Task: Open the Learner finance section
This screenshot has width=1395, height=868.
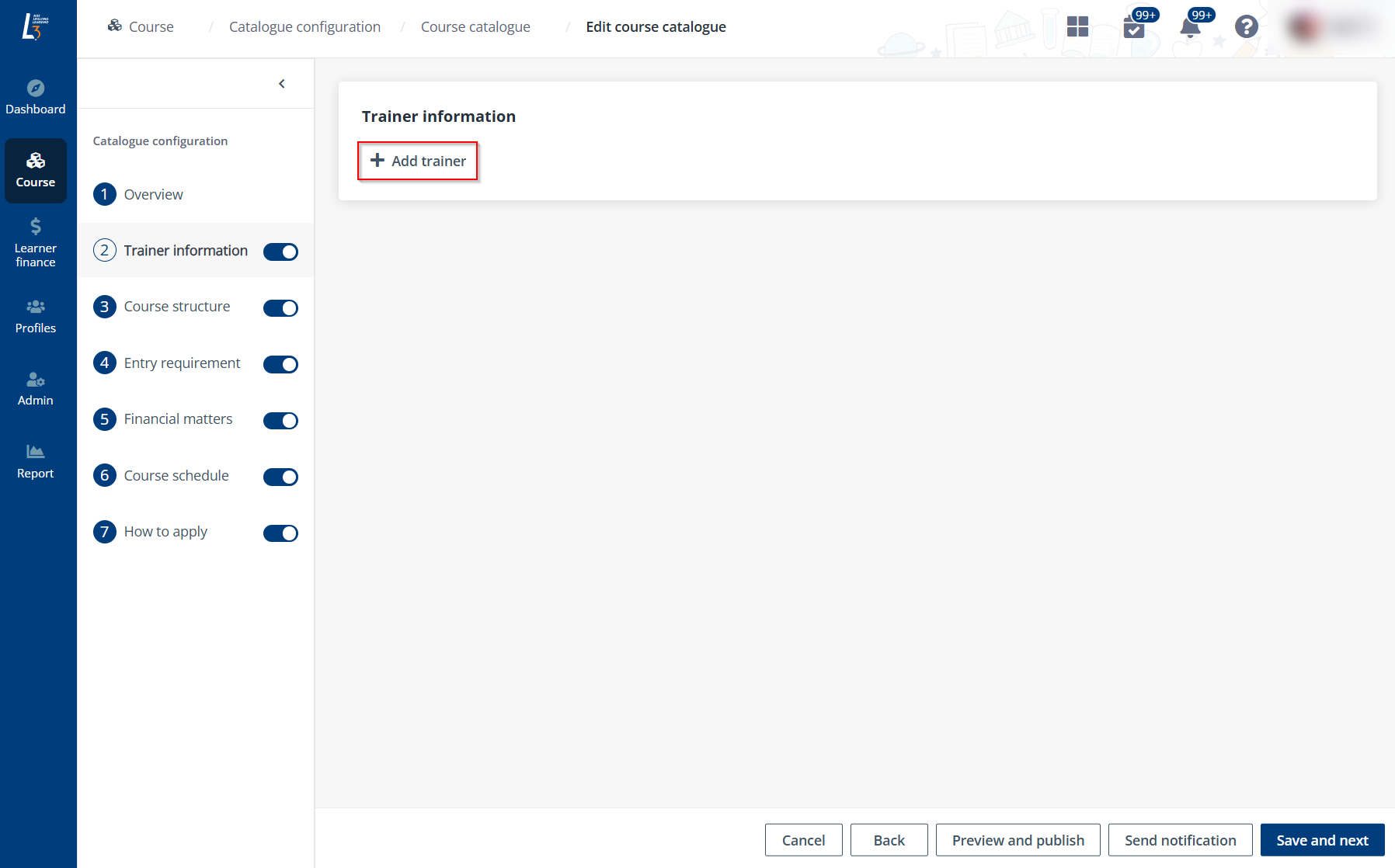Action: pos(36,241)
